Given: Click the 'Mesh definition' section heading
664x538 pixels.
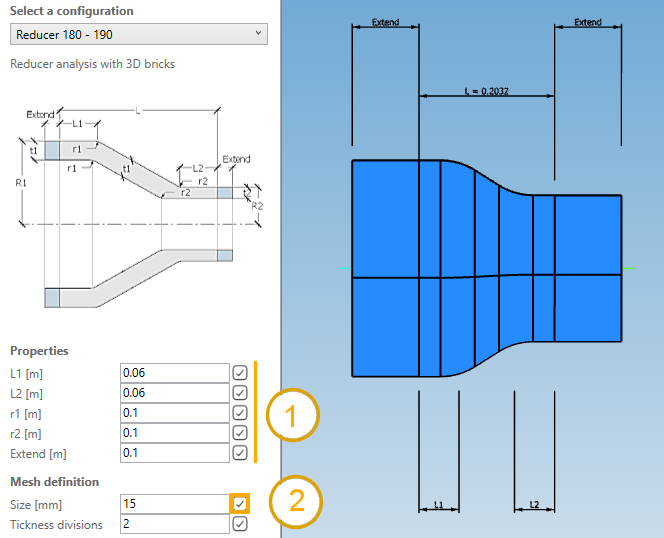Looking at the screenshot, I should click(55, 482).
